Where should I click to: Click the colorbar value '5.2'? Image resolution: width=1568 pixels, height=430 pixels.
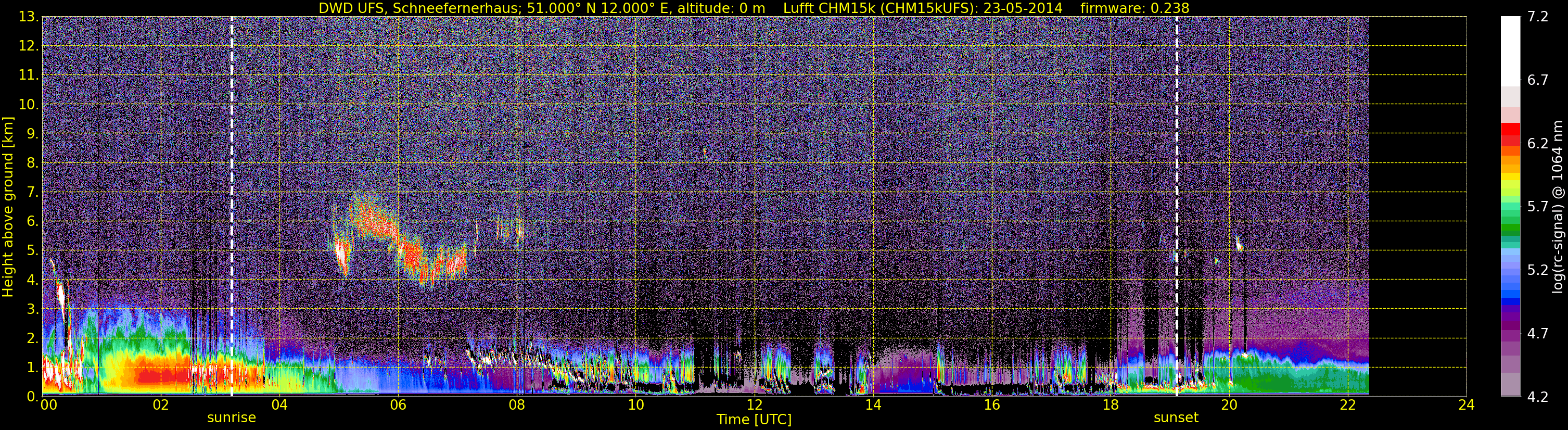(1538, 270)
